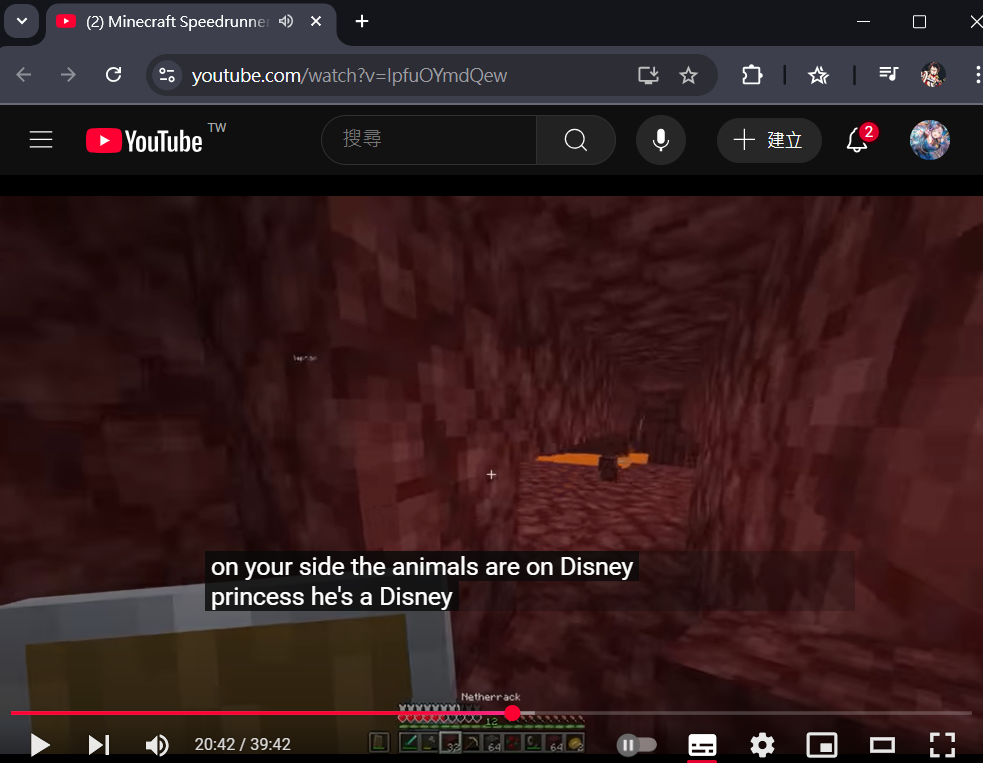The height and width of the screenshot is (763, 983).
Task: Open a new browser tab
Action: 362,21
